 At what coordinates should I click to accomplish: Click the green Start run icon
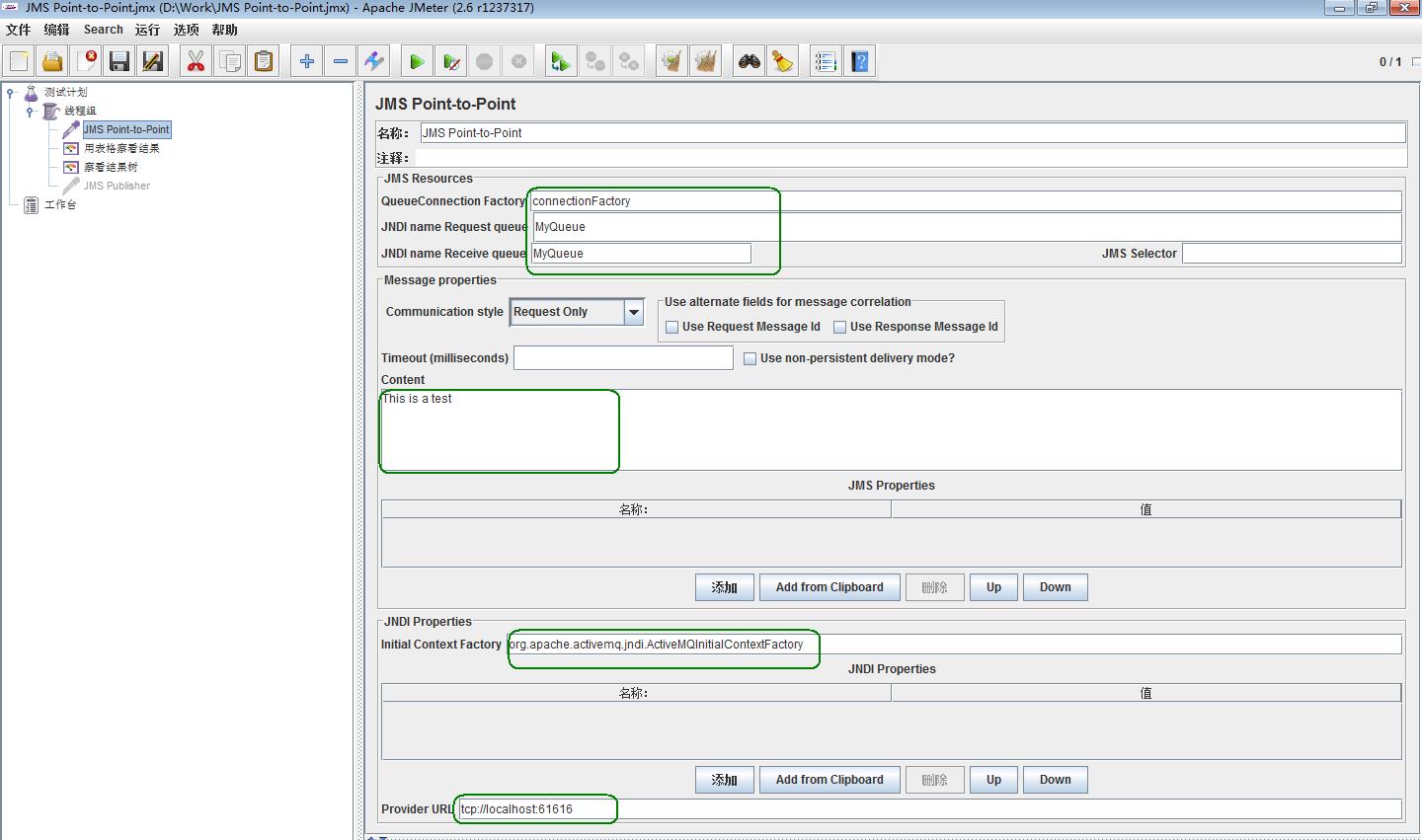[x=417, y=62]
